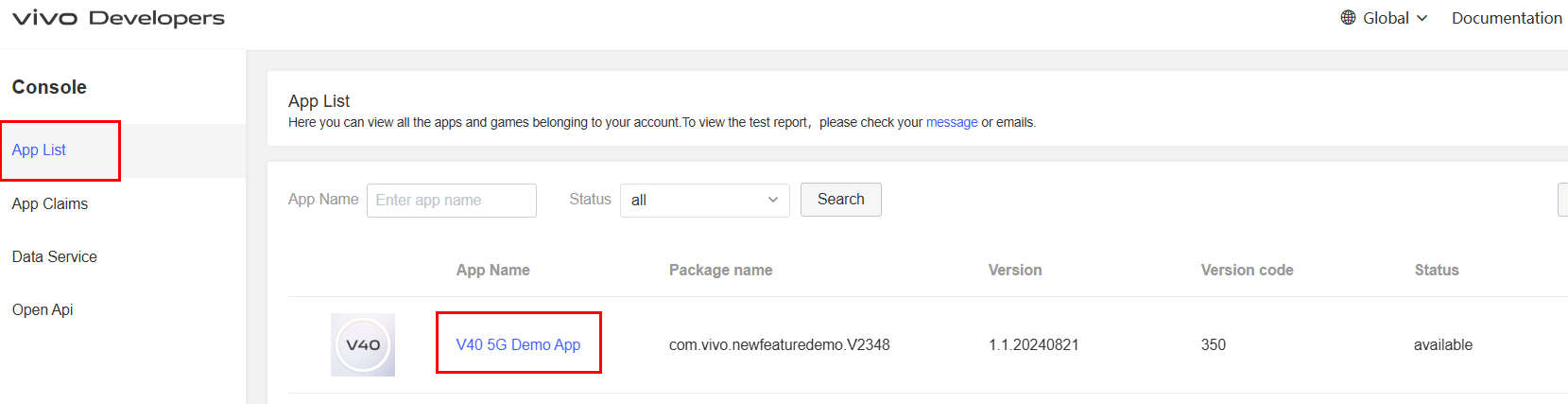Open the Status filter dropdown showing all
Viewport: 1568px width, 404px height.
704,201
